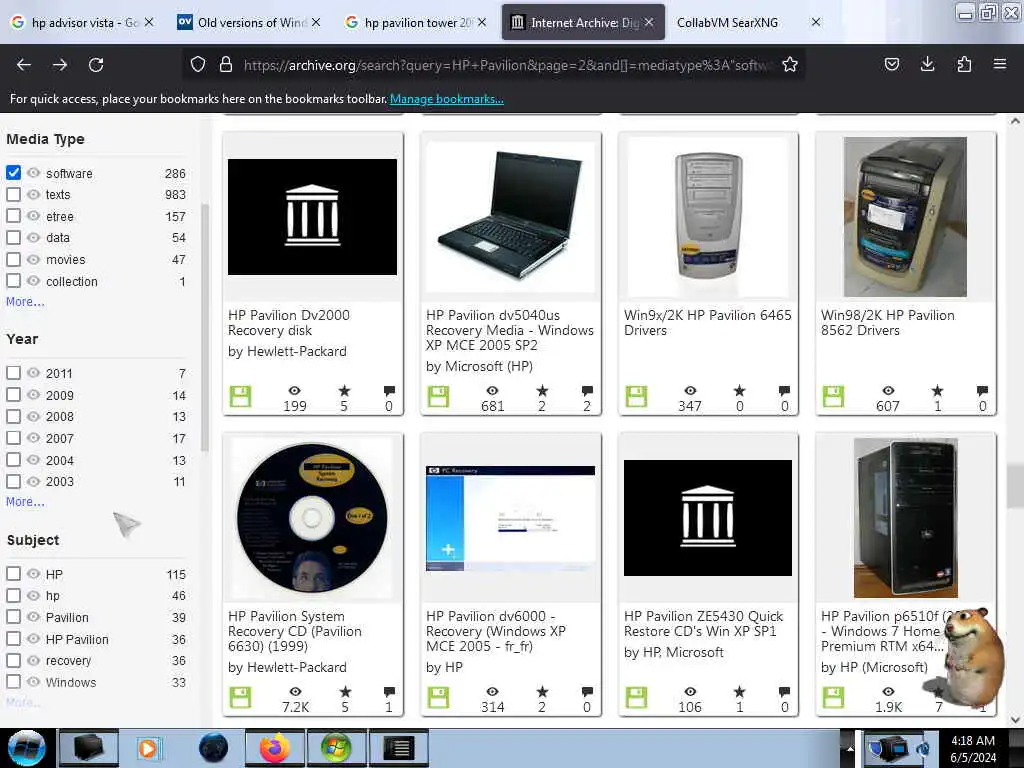Open the dv5040us laptop thumbnail

pos(511,216)
